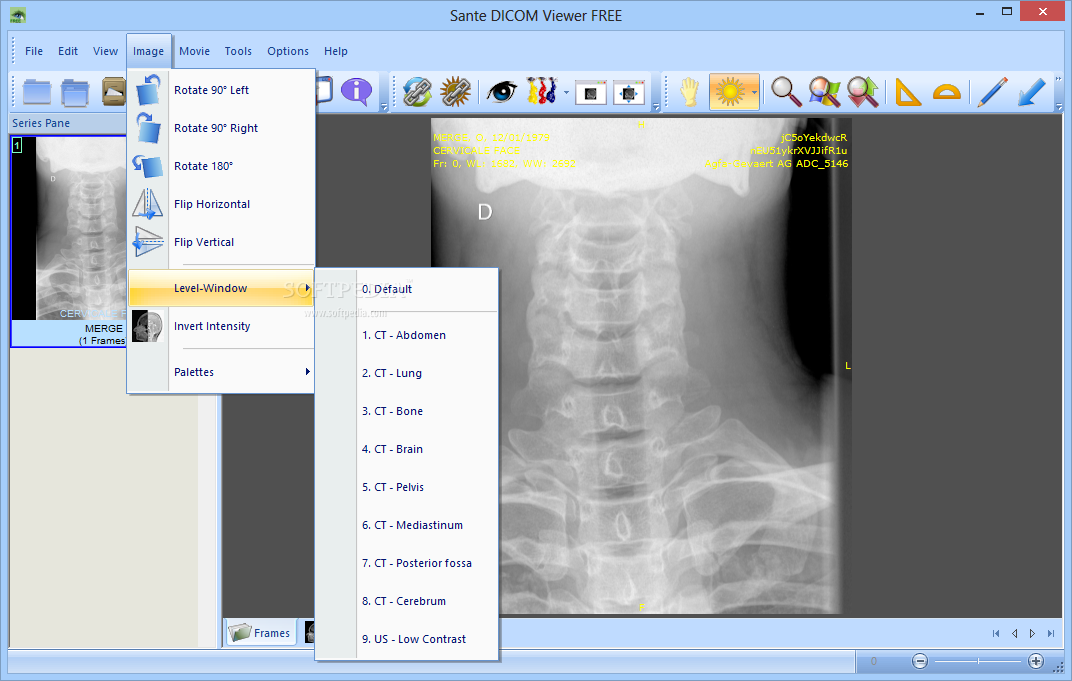Expand the Level-Window submenu item
Screen dimensions: 1072x681
pyautogui.click(x=221, y=288)
